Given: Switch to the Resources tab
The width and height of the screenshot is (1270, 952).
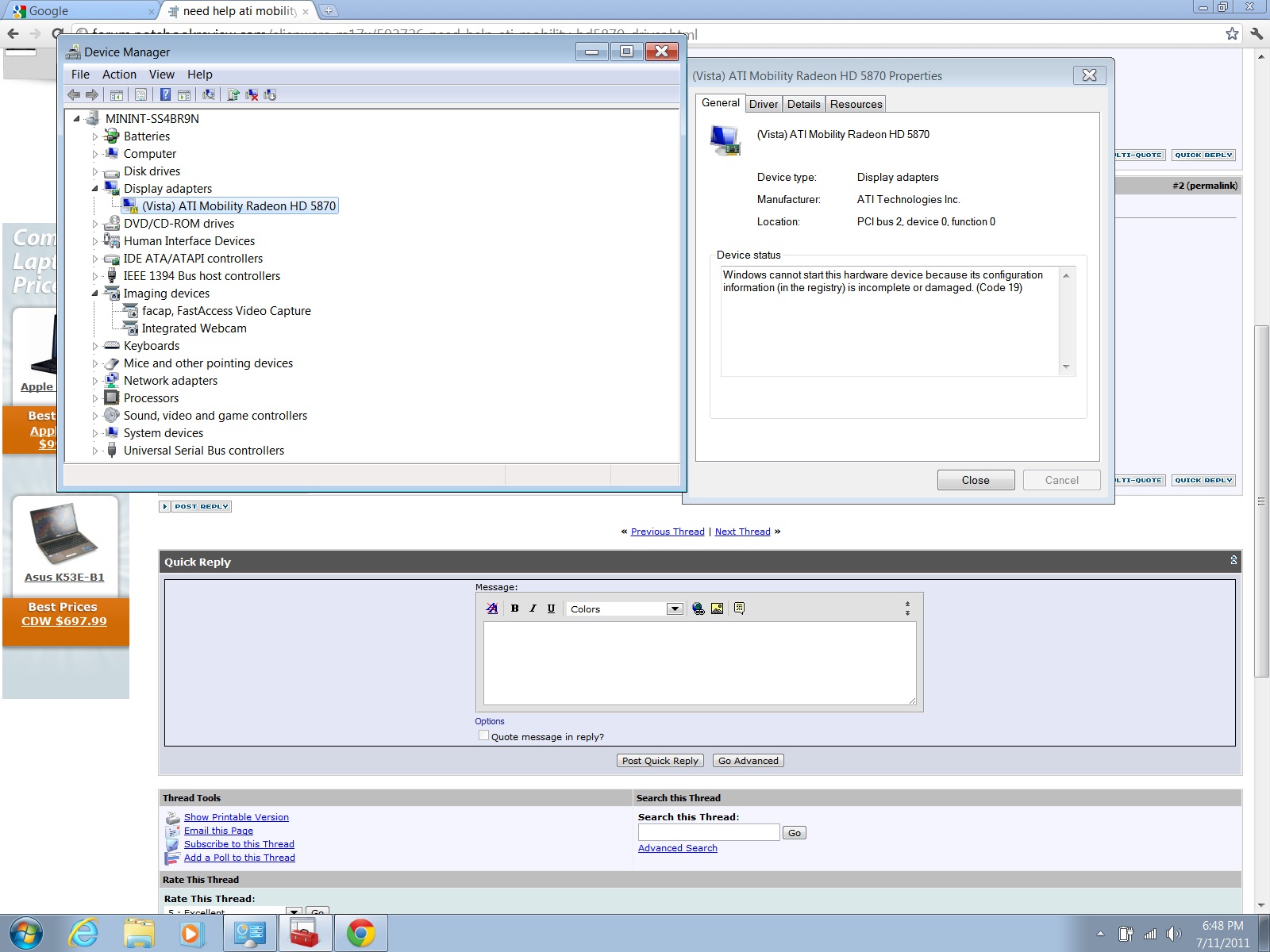Looking at the screenshot, I should [856, 104].
